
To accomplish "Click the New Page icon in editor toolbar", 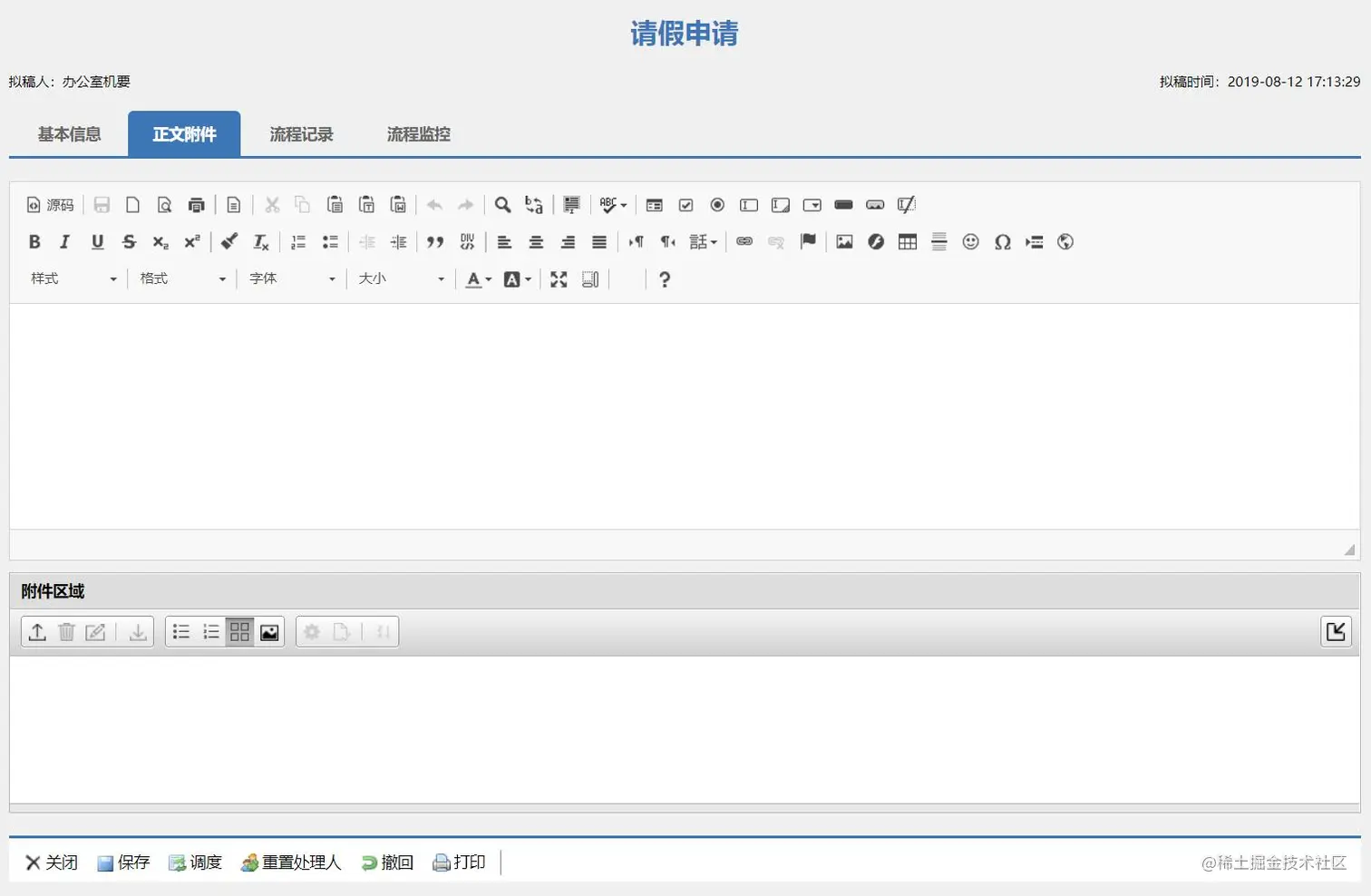I will tap(132, 205).
